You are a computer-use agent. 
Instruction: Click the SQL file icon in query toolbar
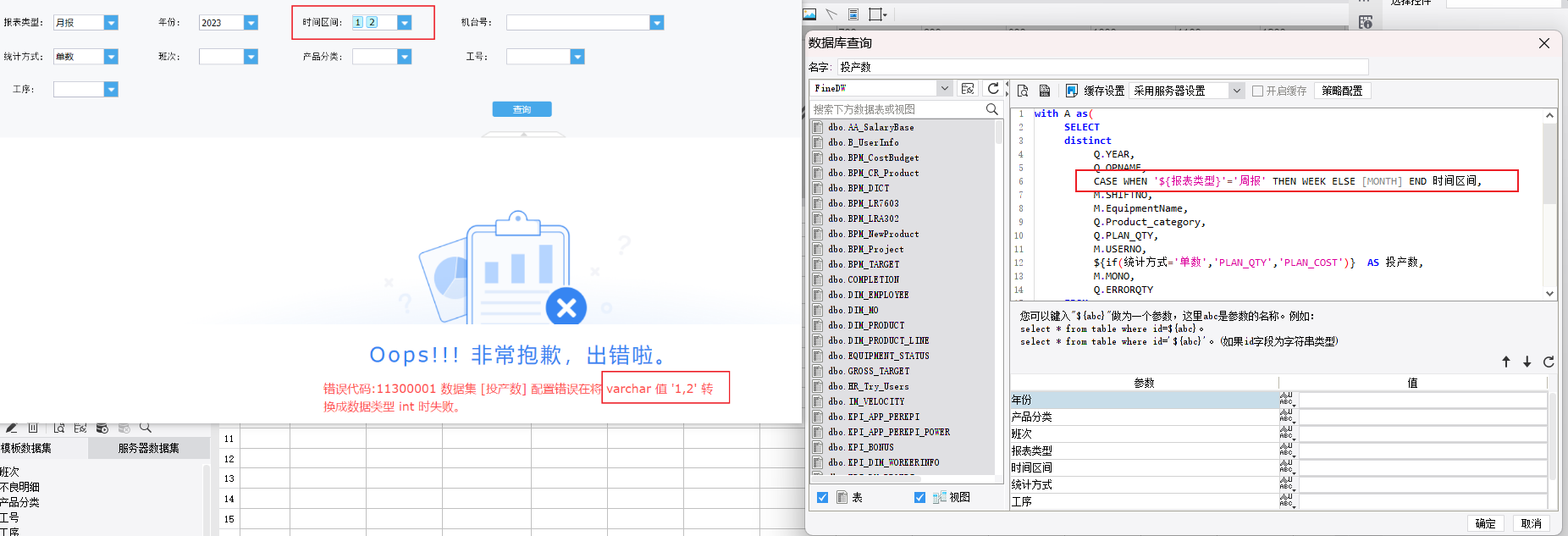click(1045, 91)
